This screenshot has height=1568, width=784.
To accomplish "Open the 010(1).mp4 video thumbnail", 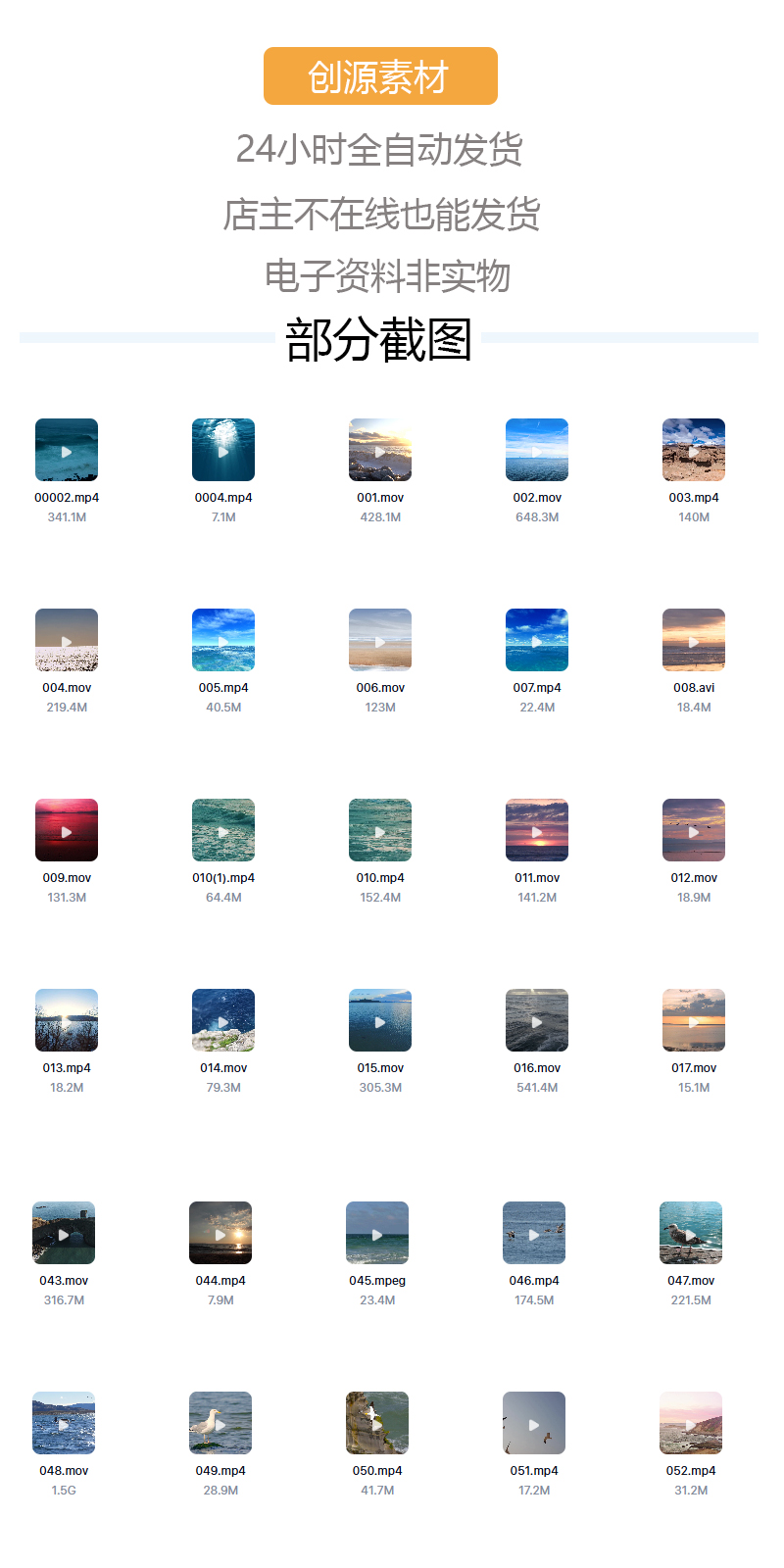I will [x=223, y=830].
